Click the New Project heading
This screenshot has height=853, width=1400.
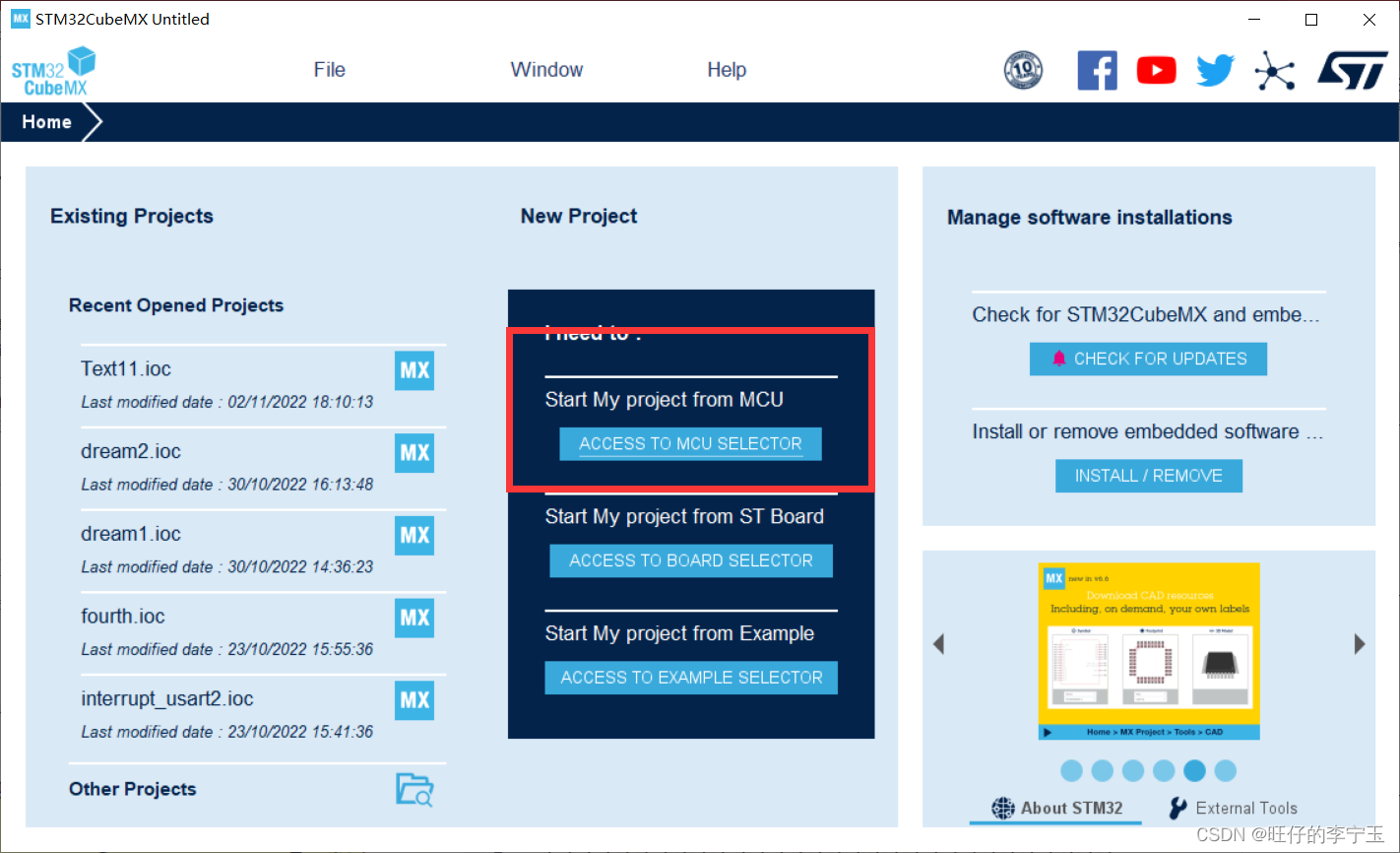[579, 217]
